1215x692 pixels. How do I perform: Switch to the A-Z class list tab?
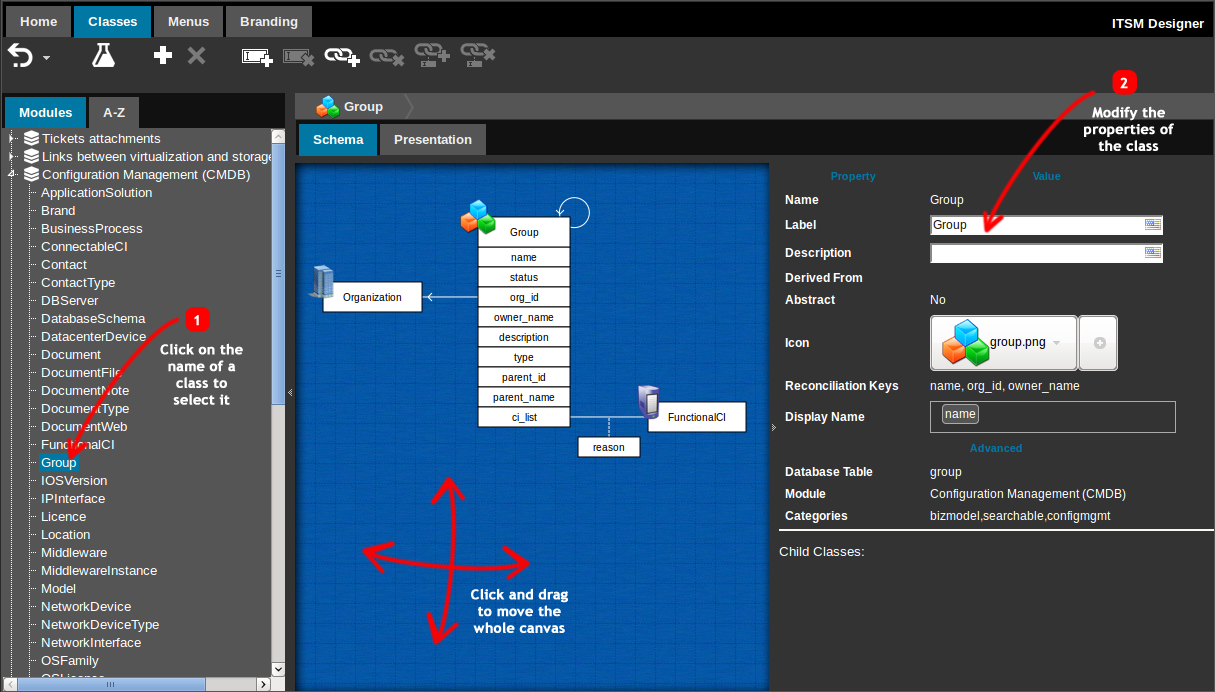114,113
